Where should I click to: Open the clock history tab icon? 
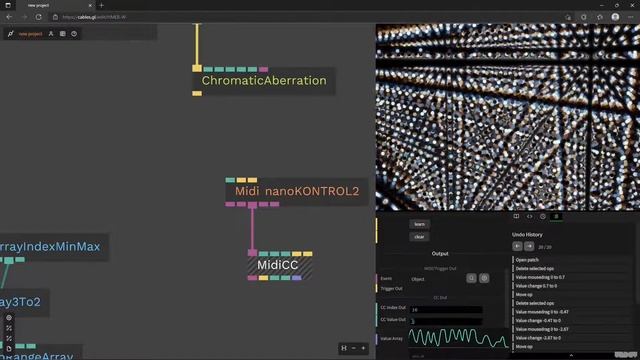pos(542,216)
